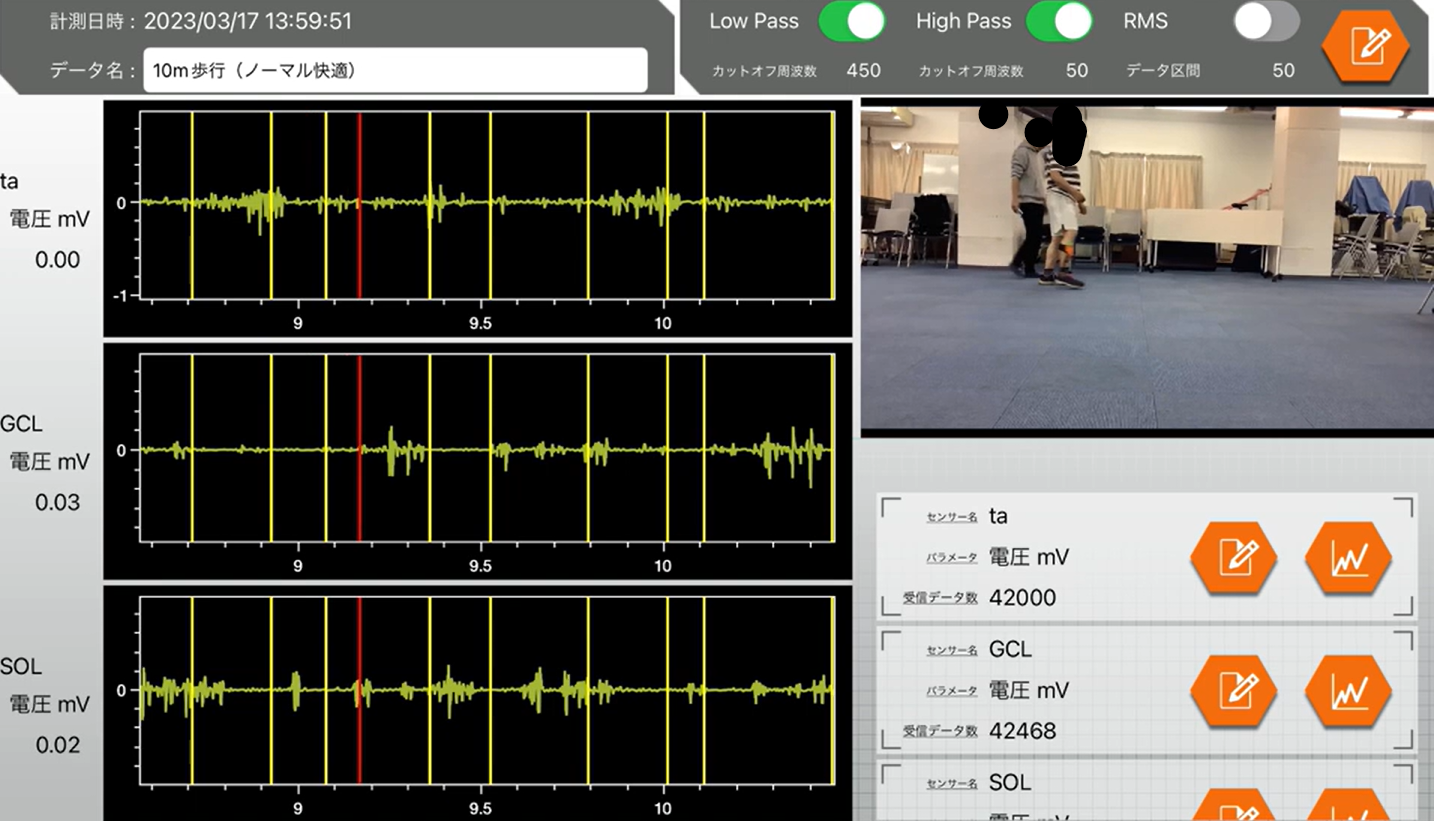Image resolution: width=1434 pixels, height=821 pixels.
Task: Click the RMS データ区間 value
Action: (1283, 71)
